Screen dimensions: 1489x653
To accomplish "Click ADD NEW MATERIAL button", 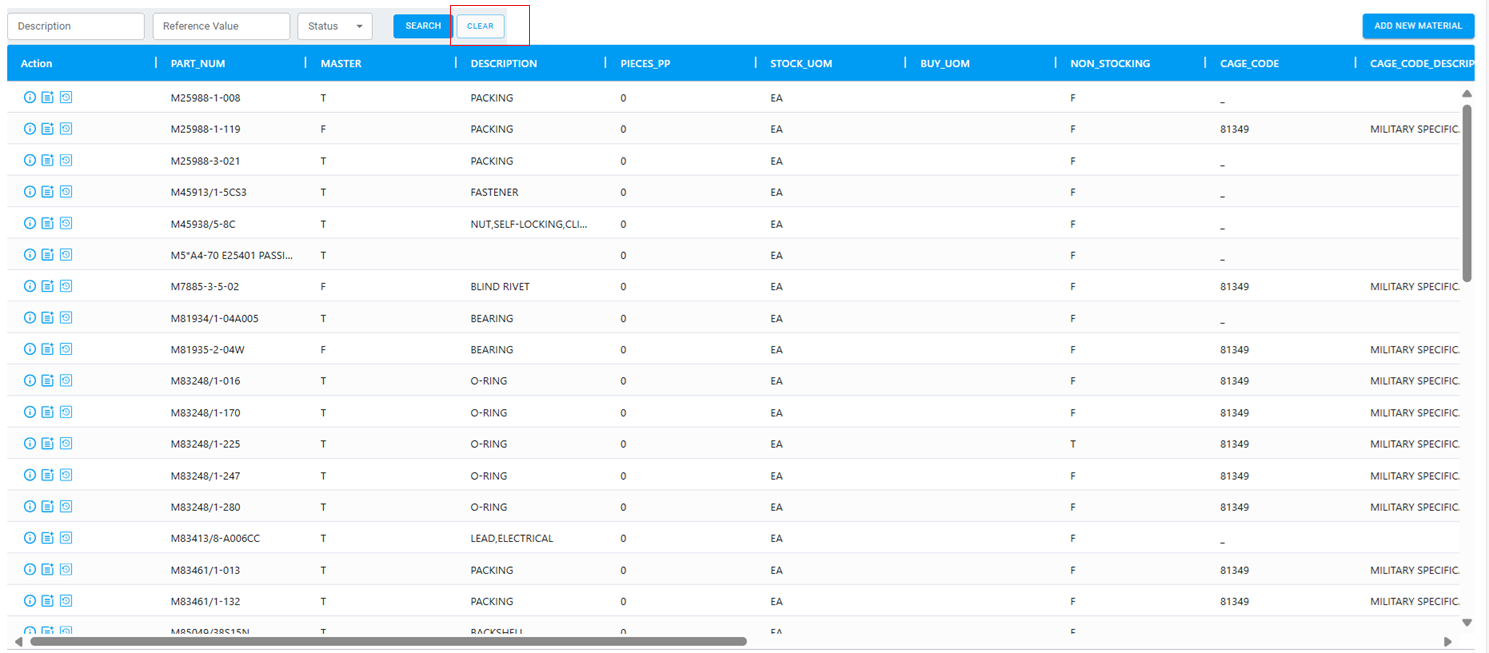I will point(1418,26).
